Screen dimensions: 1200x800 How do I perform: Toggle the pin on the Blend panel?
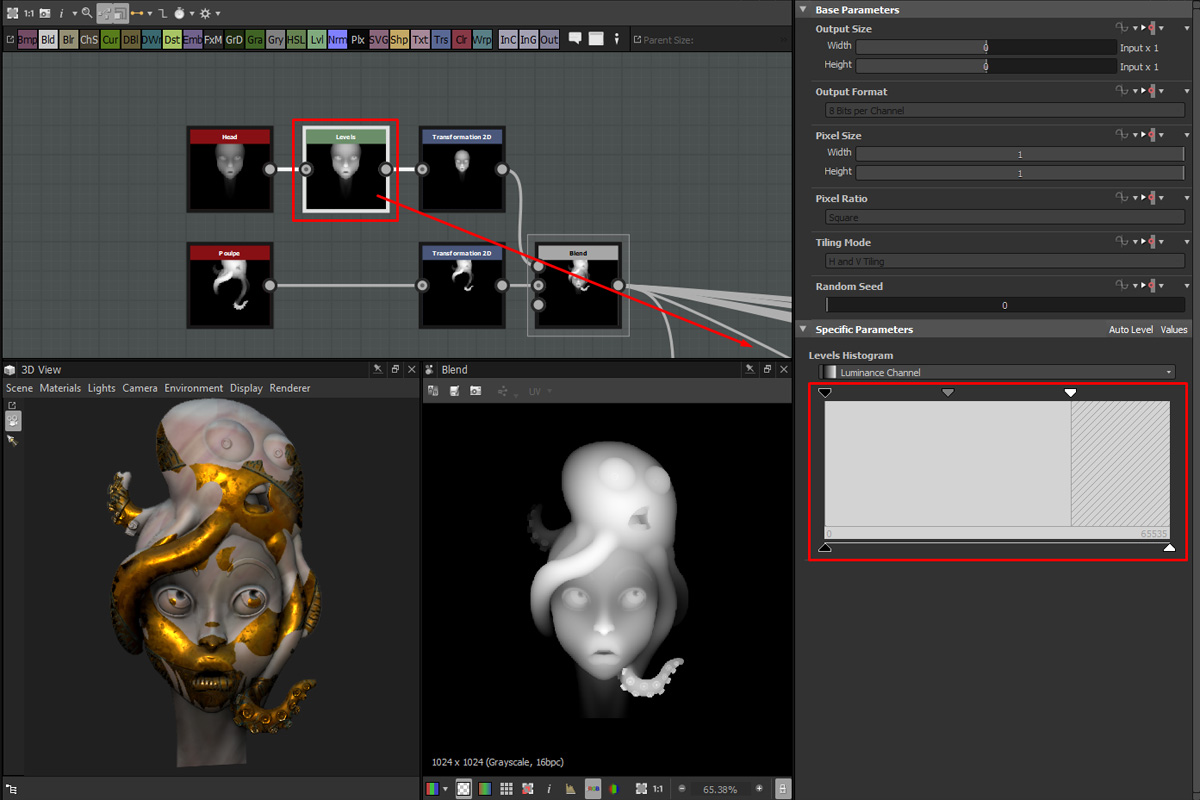750,369
